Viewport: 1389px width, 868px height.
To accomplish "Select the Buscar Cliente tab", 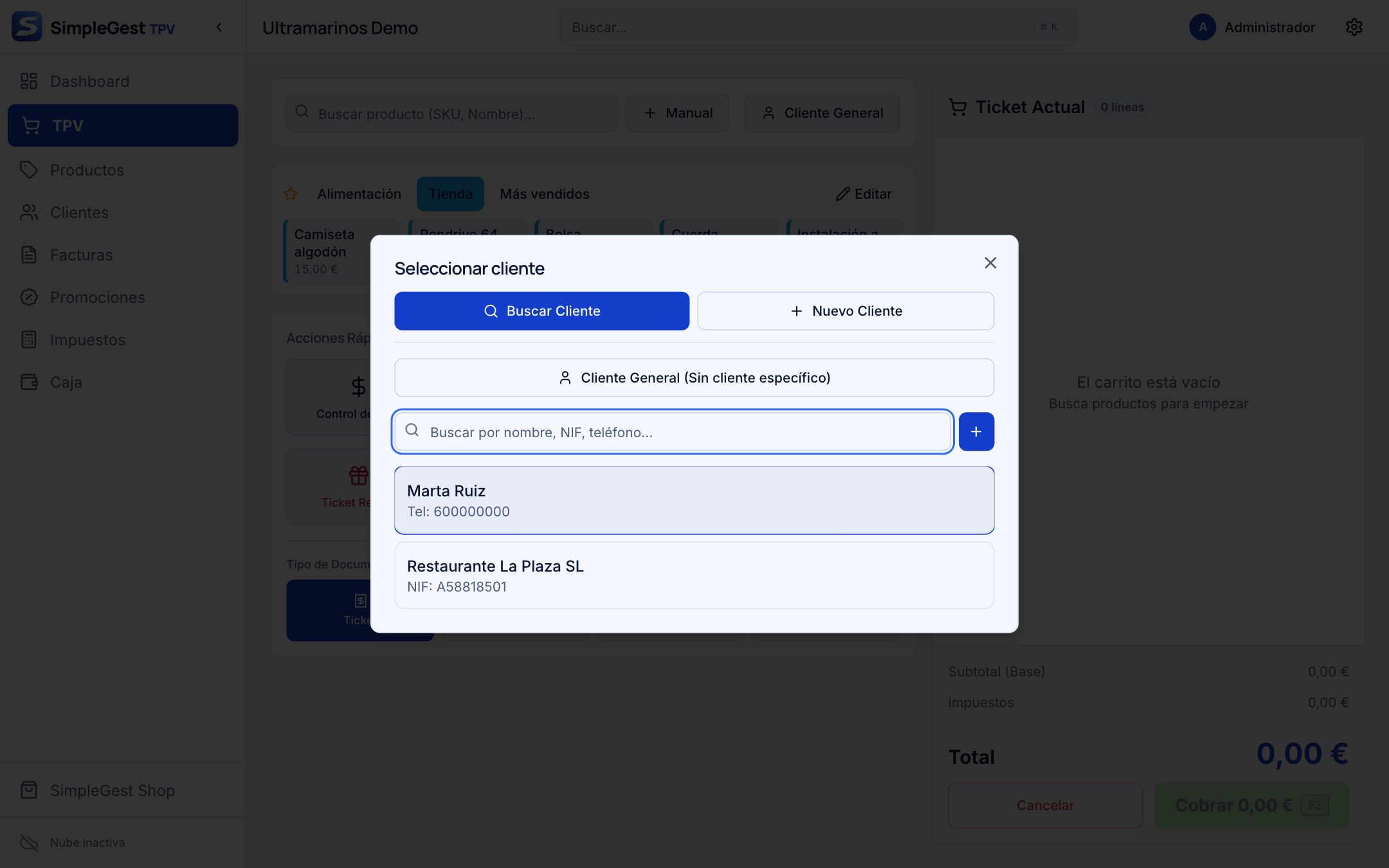I will tap(541, 311).
